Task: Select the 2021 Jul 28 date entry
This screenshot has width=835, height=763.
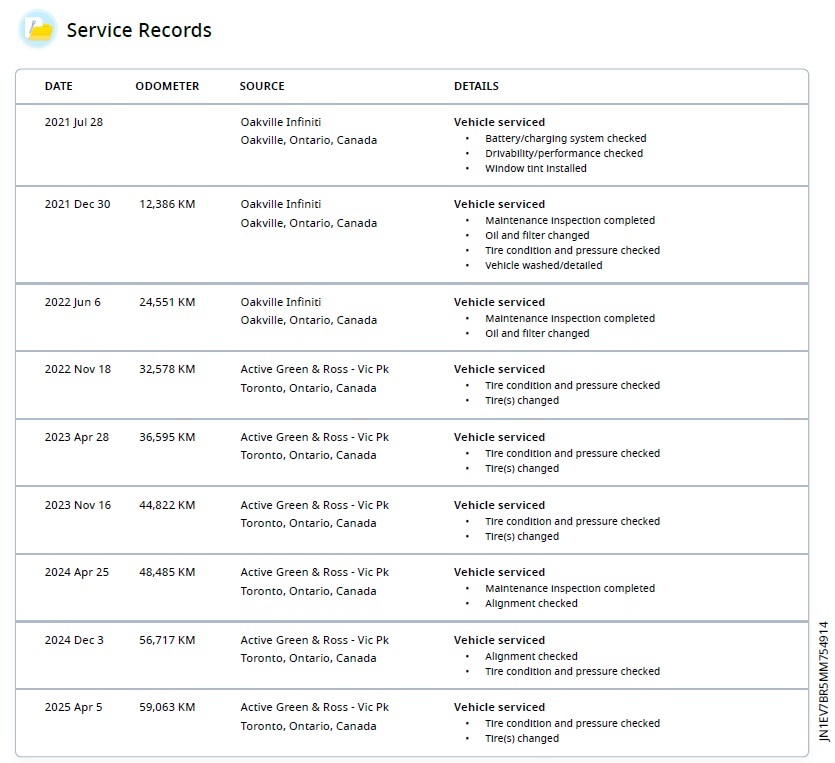Action: (74, 122)
